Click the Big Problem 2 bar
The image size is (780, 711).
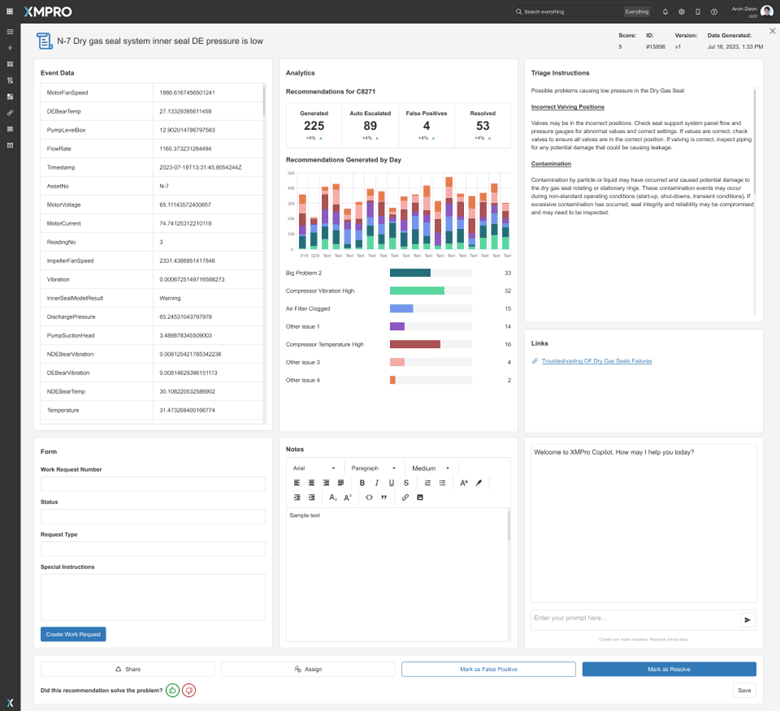point(410,273)
